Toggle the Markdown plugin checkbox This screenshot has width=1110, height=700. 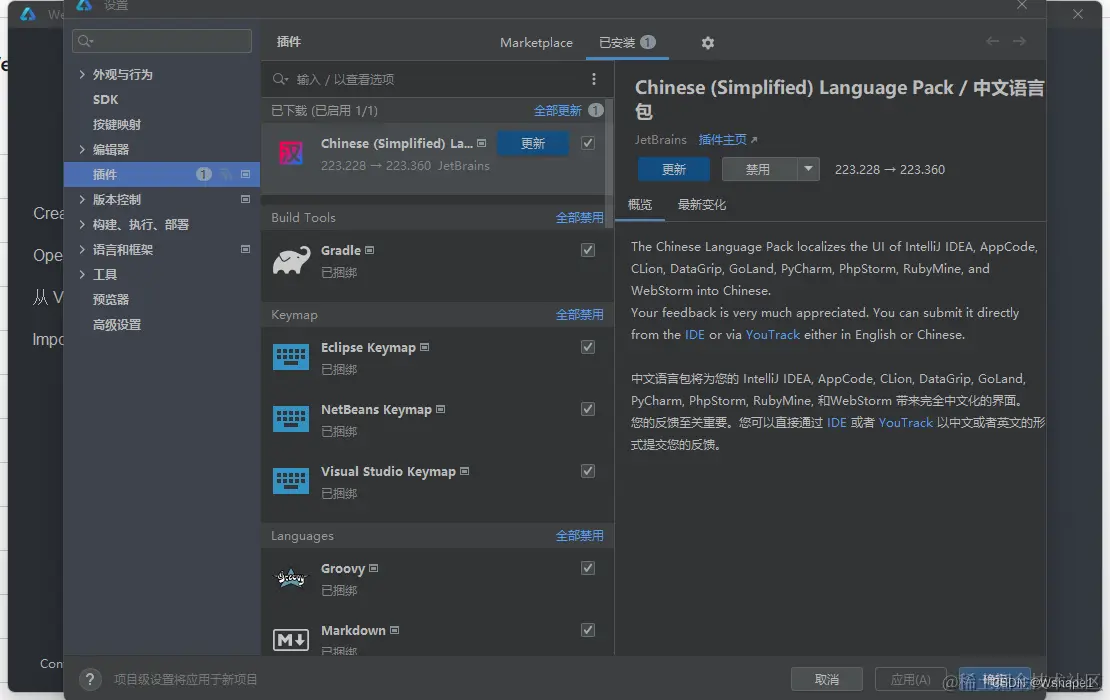click(x=588, y=630)
